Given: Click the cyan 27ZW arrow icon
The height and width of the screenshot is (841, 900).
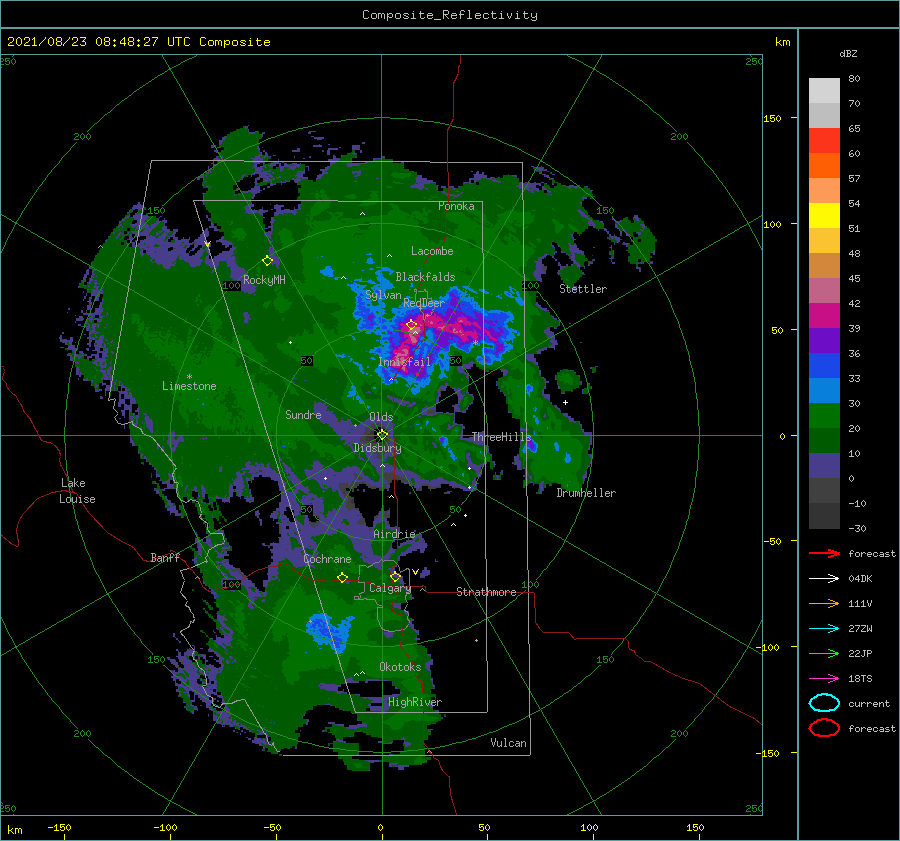Looking at the screenshot, I should (824, 629).
